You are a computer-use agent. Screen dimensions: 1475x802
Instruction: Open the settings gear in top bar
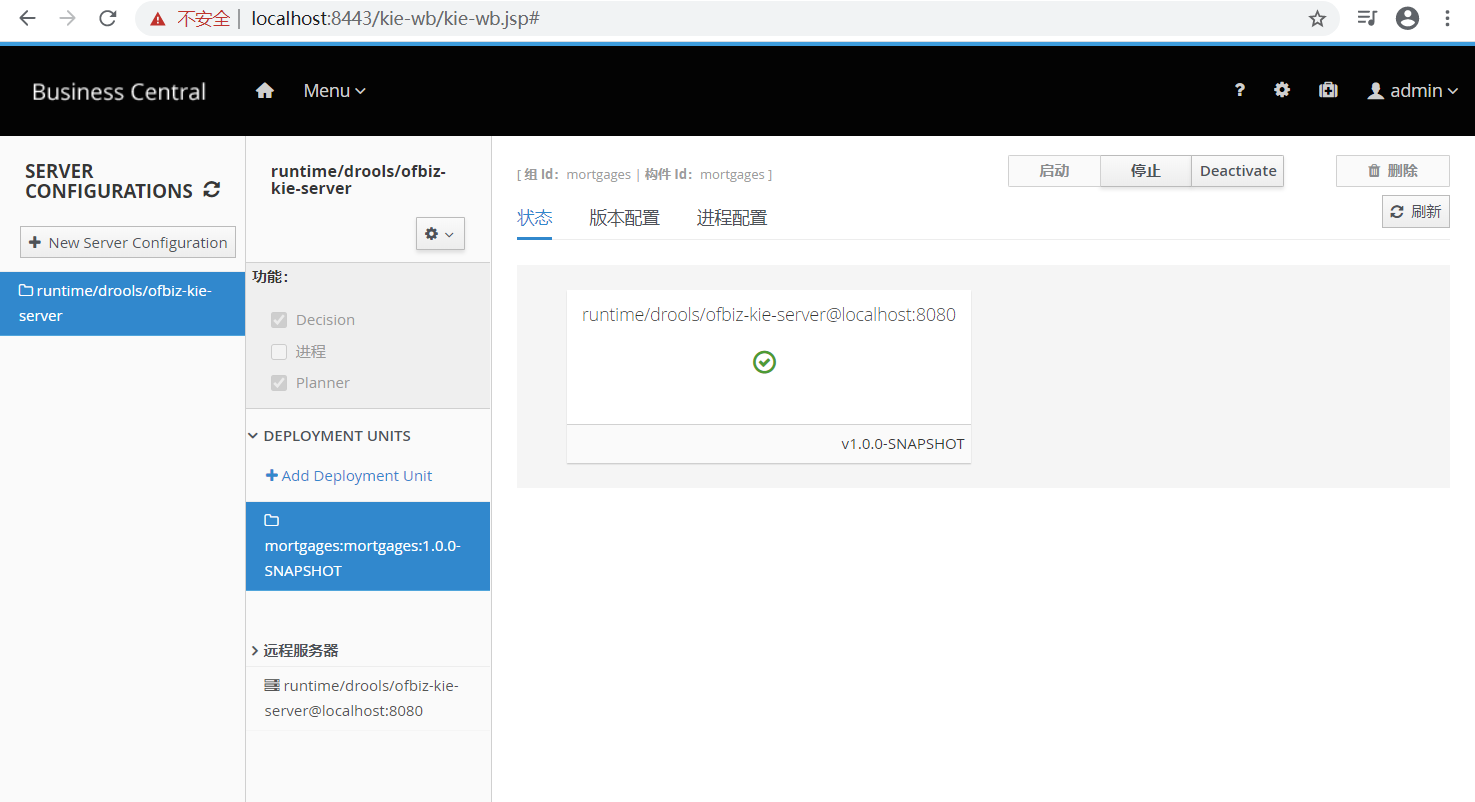click(1282, 90)
